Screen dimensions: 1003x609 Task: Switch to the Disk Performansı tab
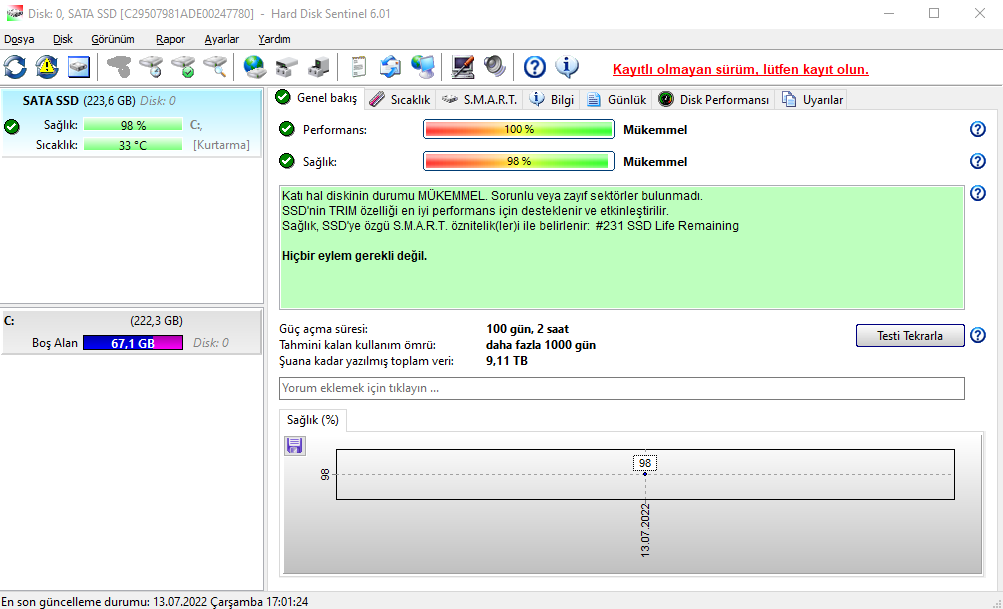713,100
